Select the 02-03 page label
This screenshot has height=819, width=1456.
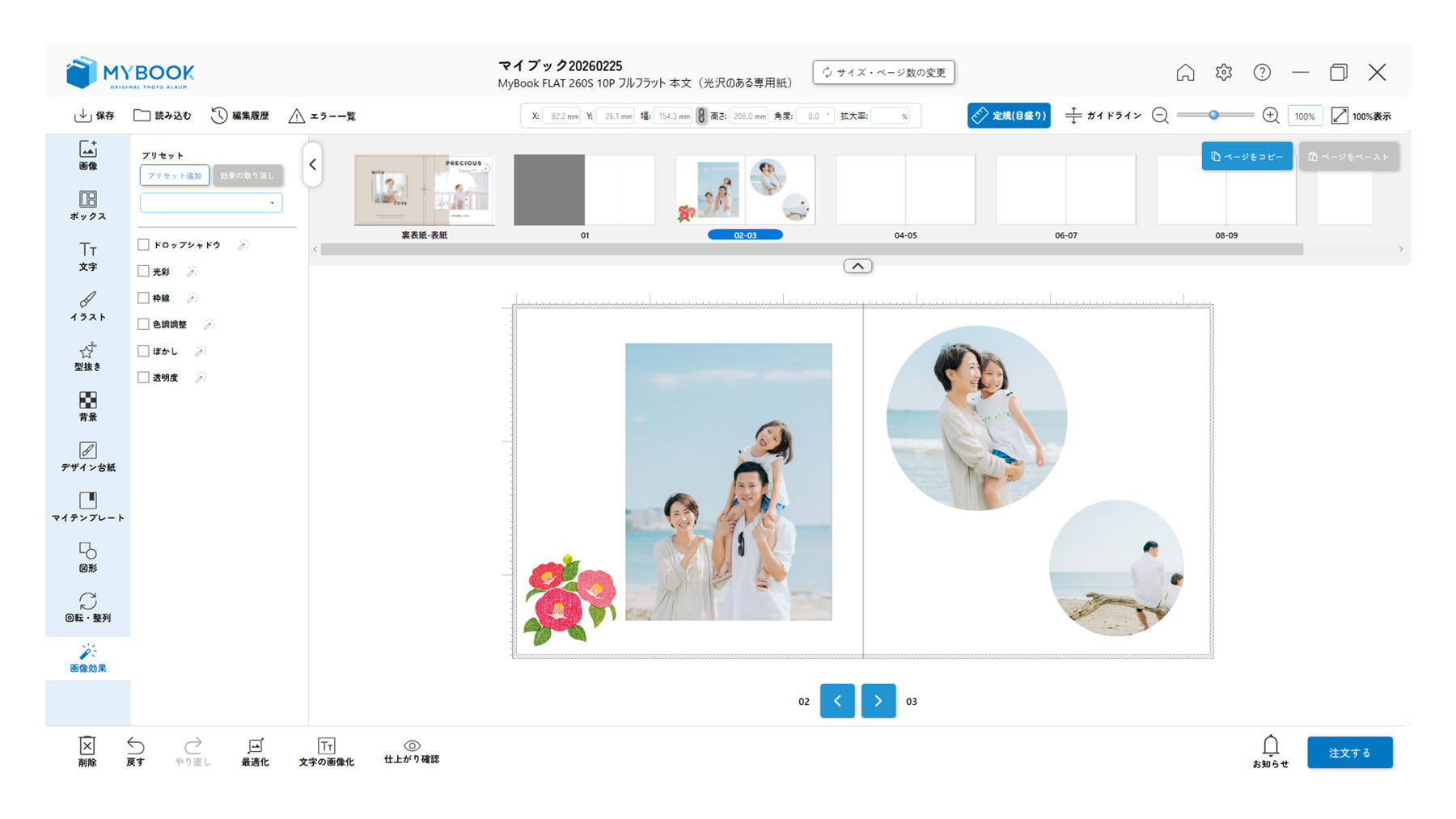pyautogui.click(x=745, y=234)
